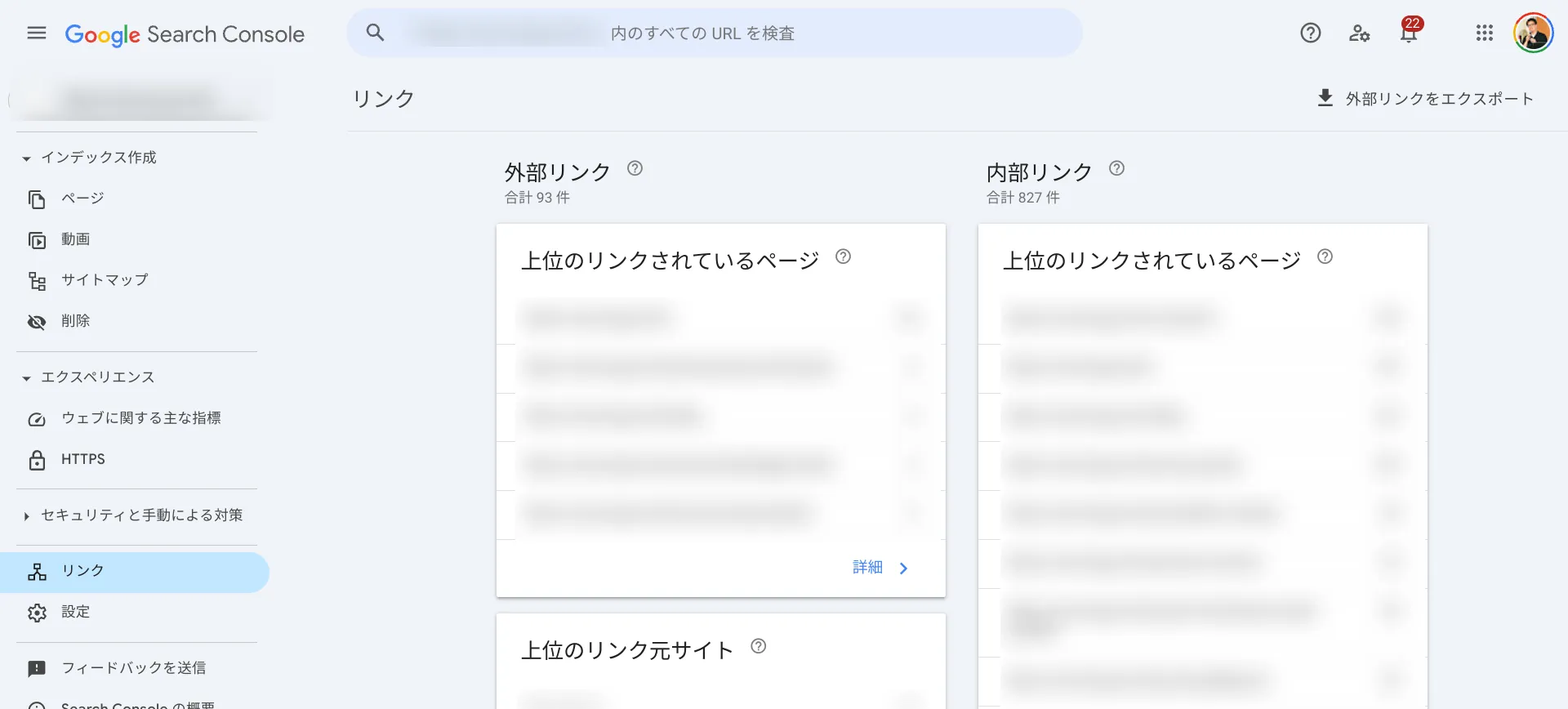Open ウェブに関する主な指標 report
The height and width of the screenshot is (709, 1568).
pos(140,418)
